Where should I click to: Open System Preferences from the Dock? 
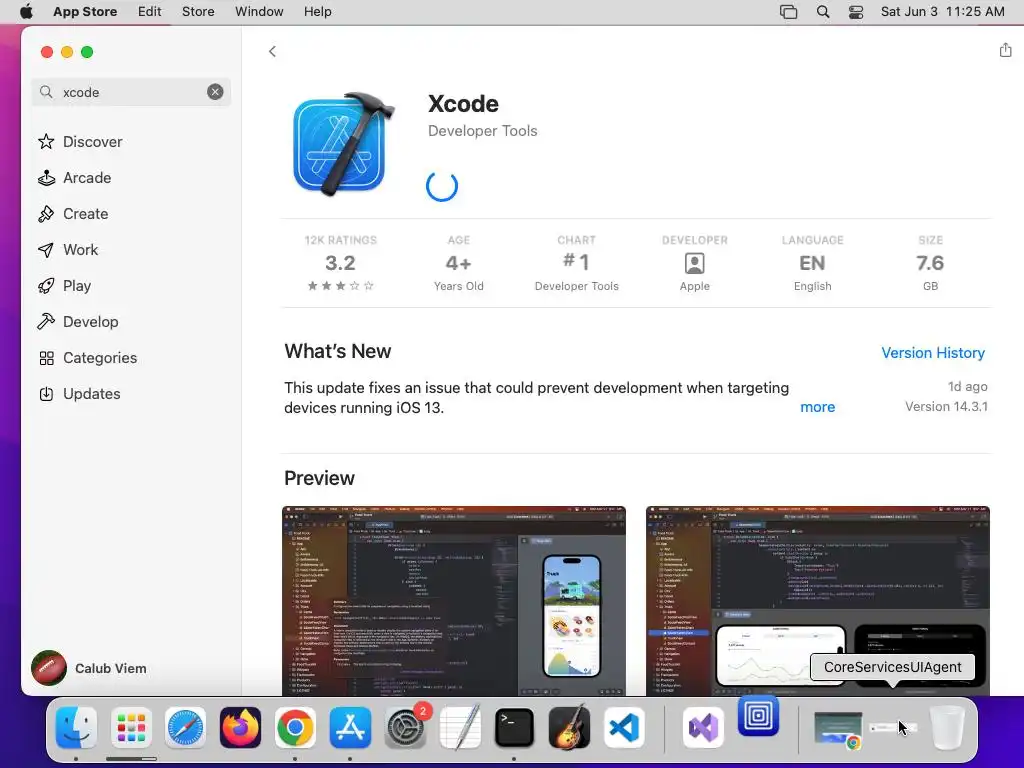405,728
